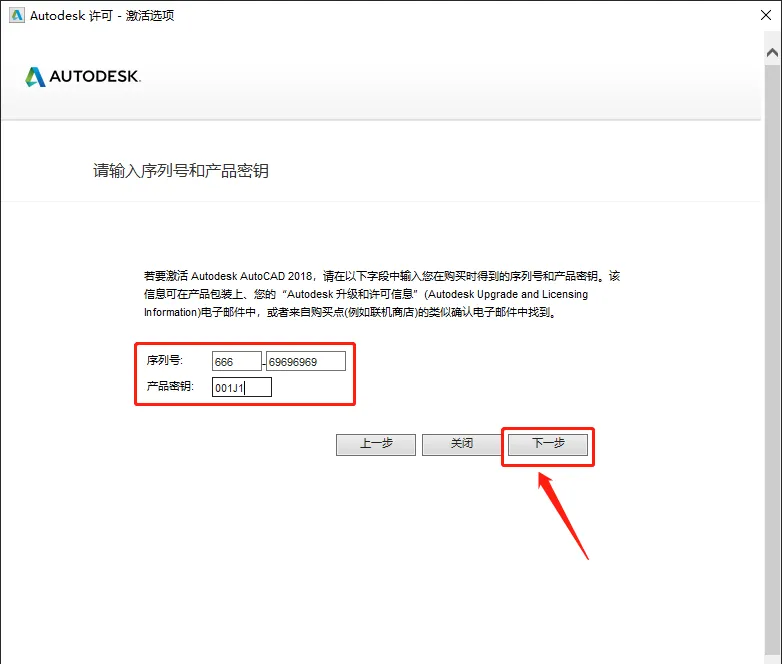Close the Autodesk license window

[766, 15]
